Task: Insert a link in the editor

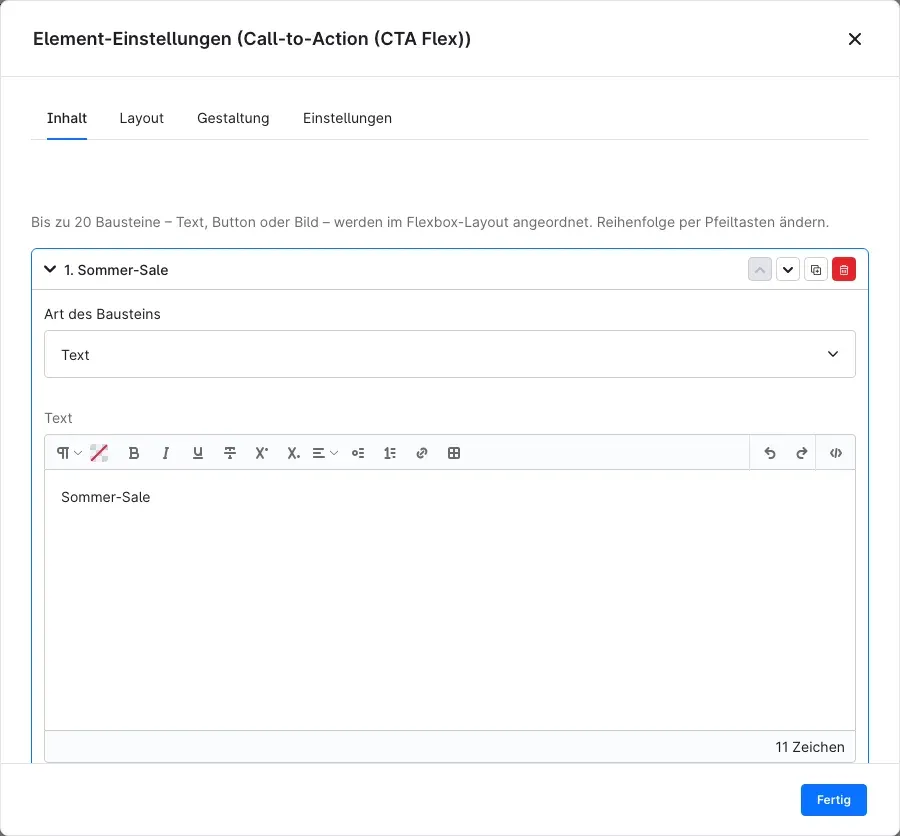Action: click(422, 453)
